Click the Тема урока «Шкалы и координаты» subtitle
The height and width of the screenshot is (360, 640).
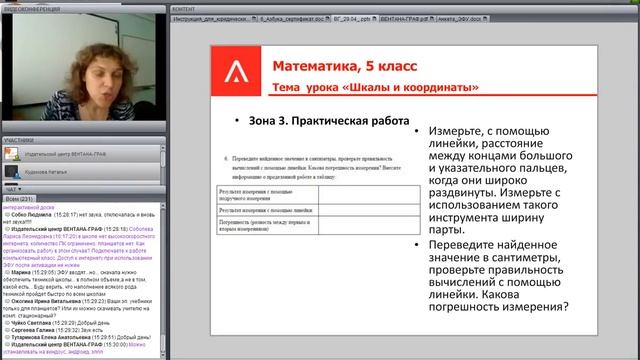pos(376,87)
